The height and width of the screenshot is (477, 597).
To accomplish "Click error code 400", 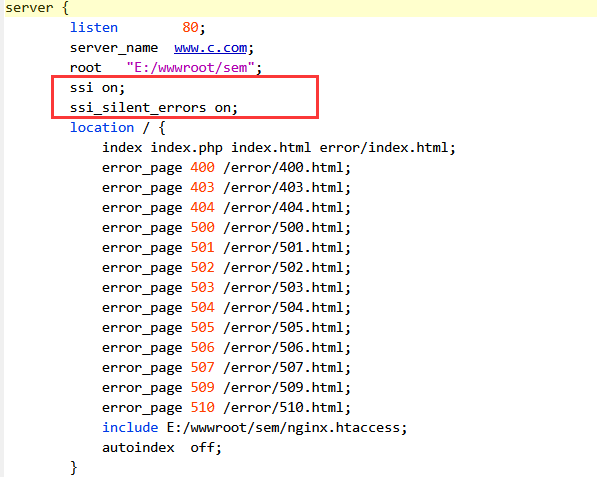I will click(x=203, y=168).
